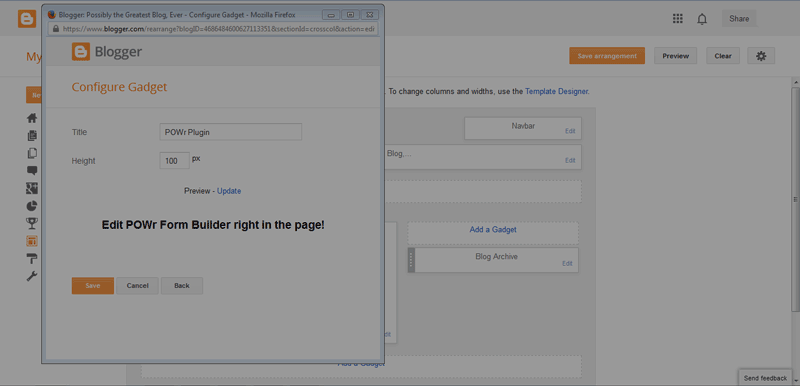Click the Preview button in Layout toolbar
This screenshot has width=800, height=386.
[x=676, y=56]
